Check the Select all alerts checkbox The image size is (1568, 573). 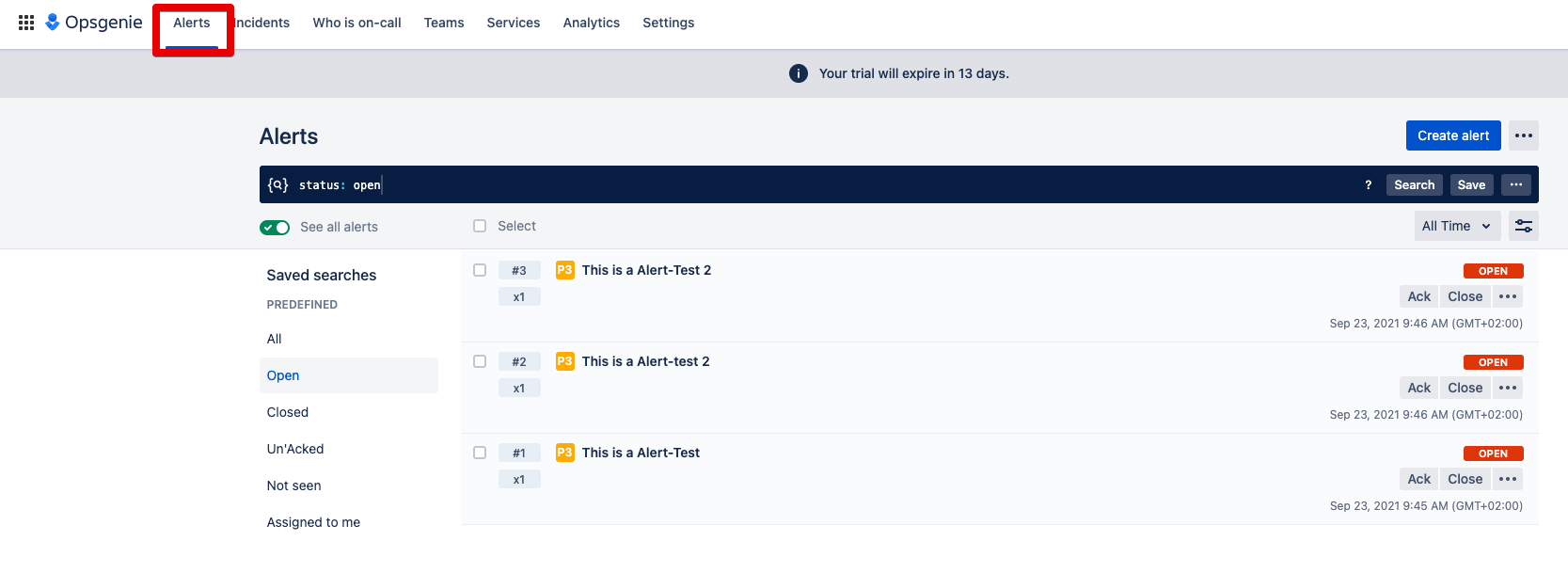[480, 226]
